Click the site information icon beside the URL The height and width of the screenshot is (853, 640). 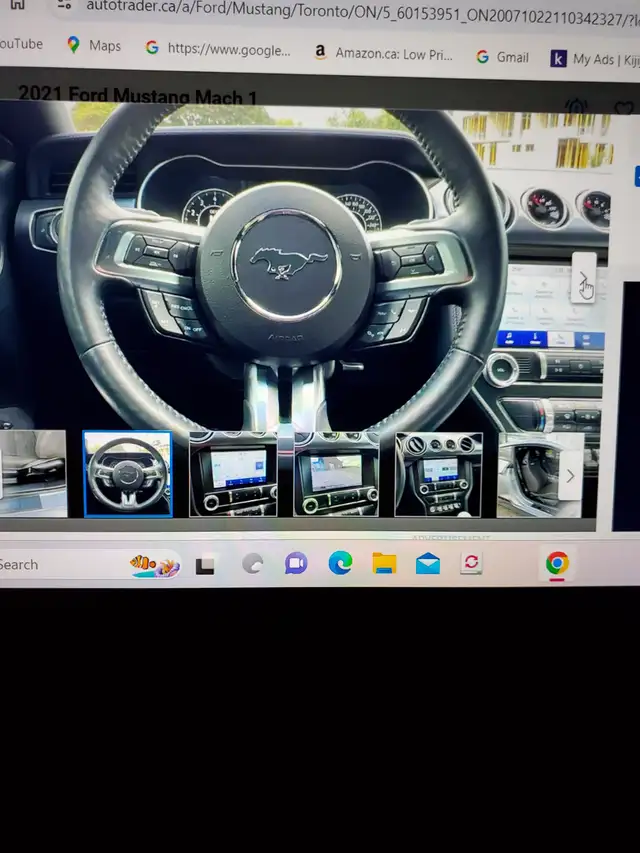pyautogui.click(x=64, y=4)
